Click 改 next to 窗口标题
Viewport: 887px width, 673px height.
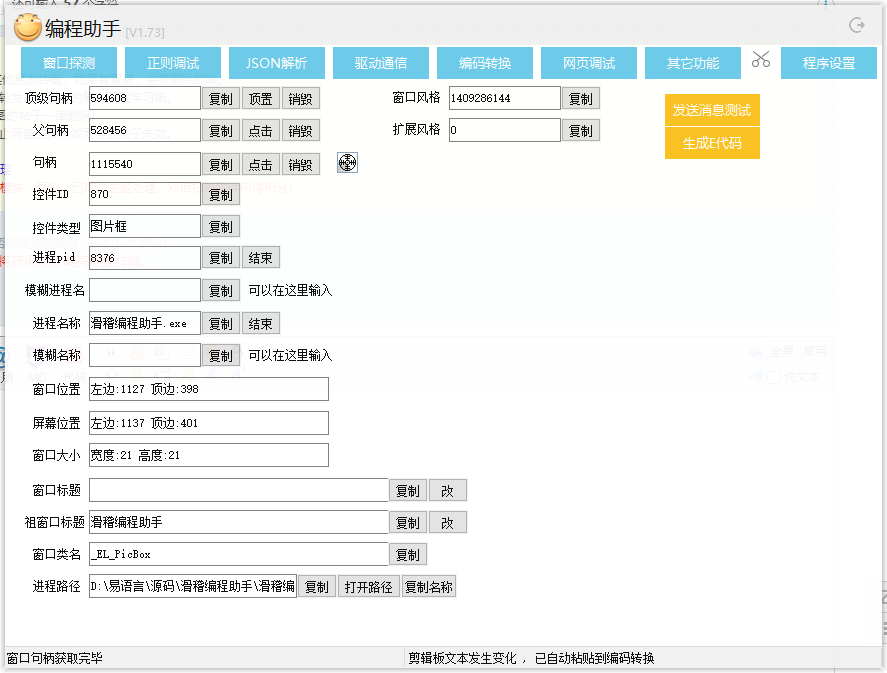tap(448, 491)
